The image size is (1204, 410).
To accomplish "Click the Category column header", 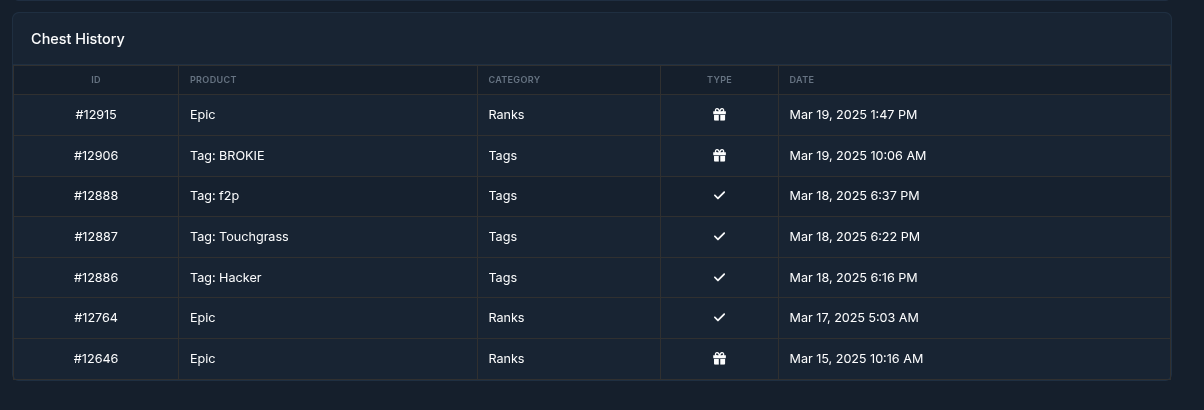I will 514,80.
